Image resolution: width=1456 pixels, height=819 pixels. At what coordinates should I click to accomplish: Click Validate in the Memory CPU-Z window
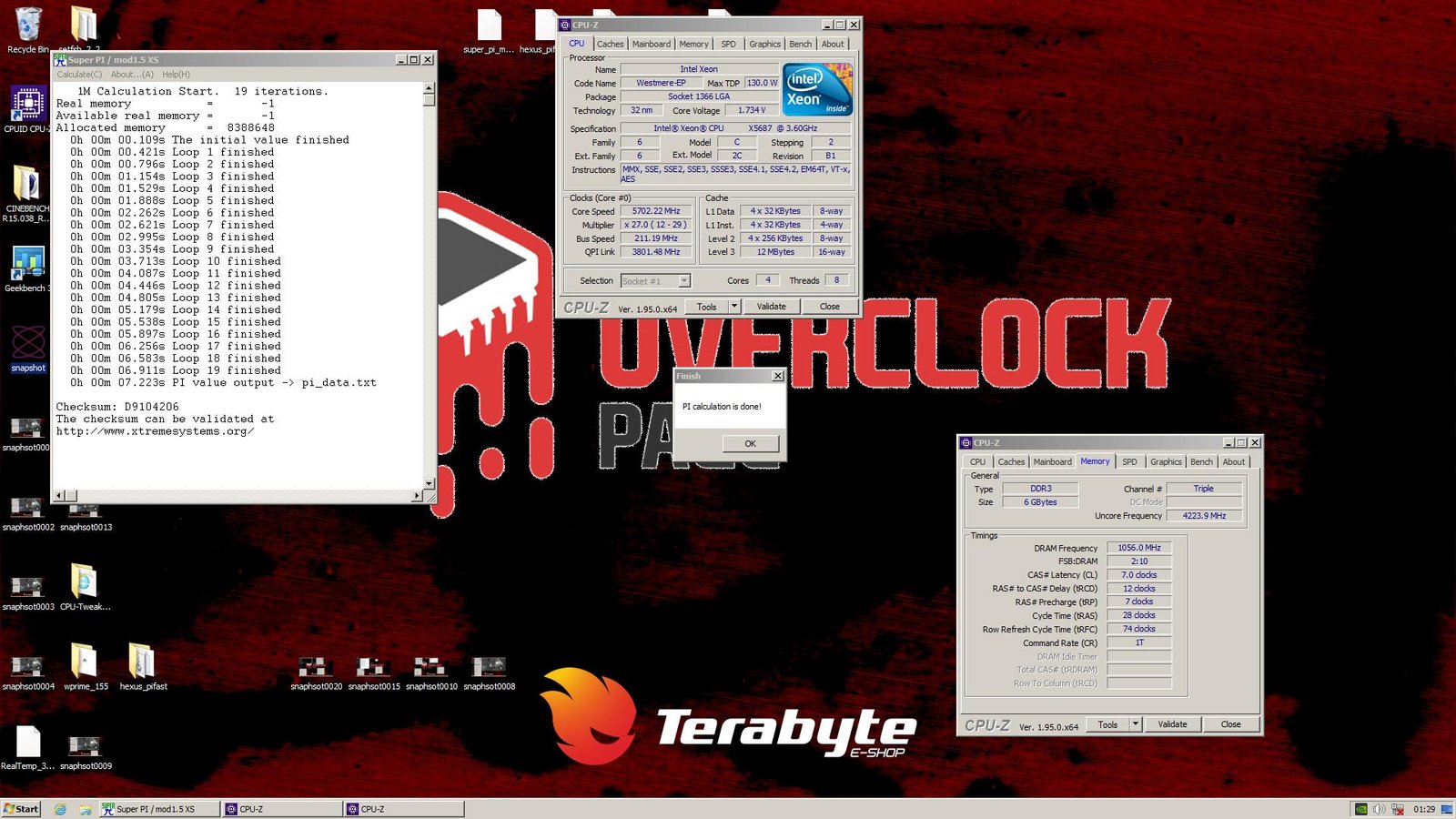coord(1172,724)
